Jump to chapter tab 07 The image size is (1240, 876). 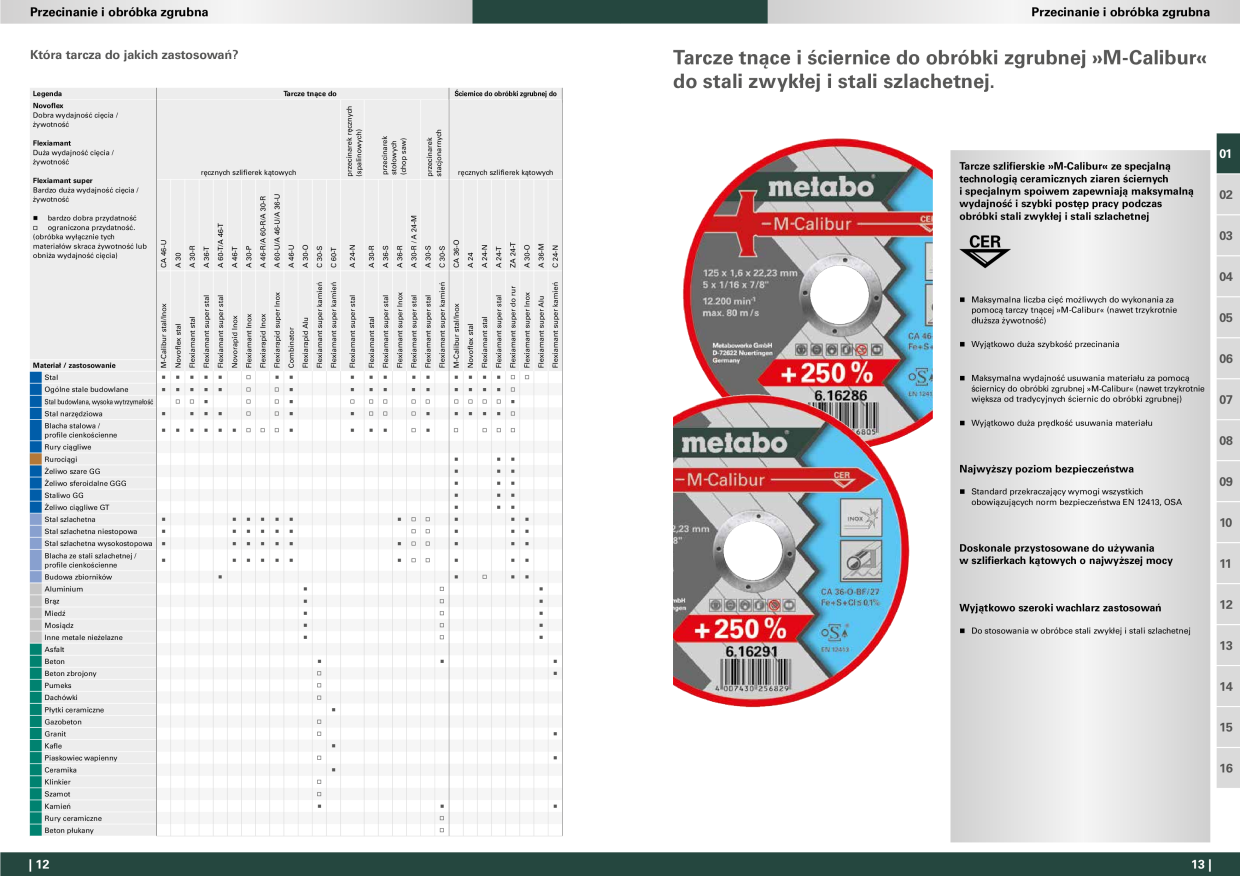pyautogui.click(x=1226, y=400)
